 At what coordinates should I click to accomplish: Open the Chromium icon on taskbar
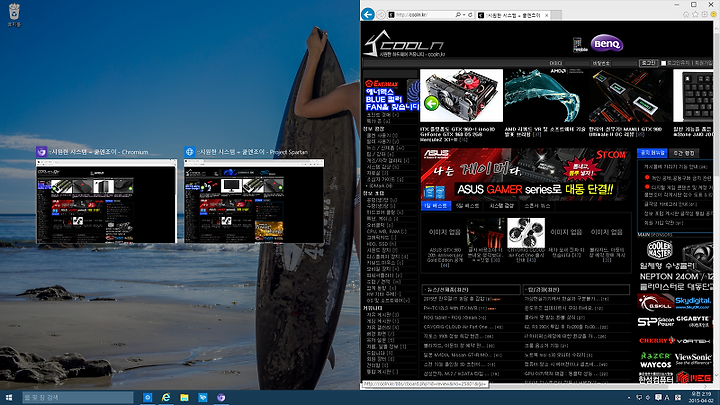click(221, 398)
